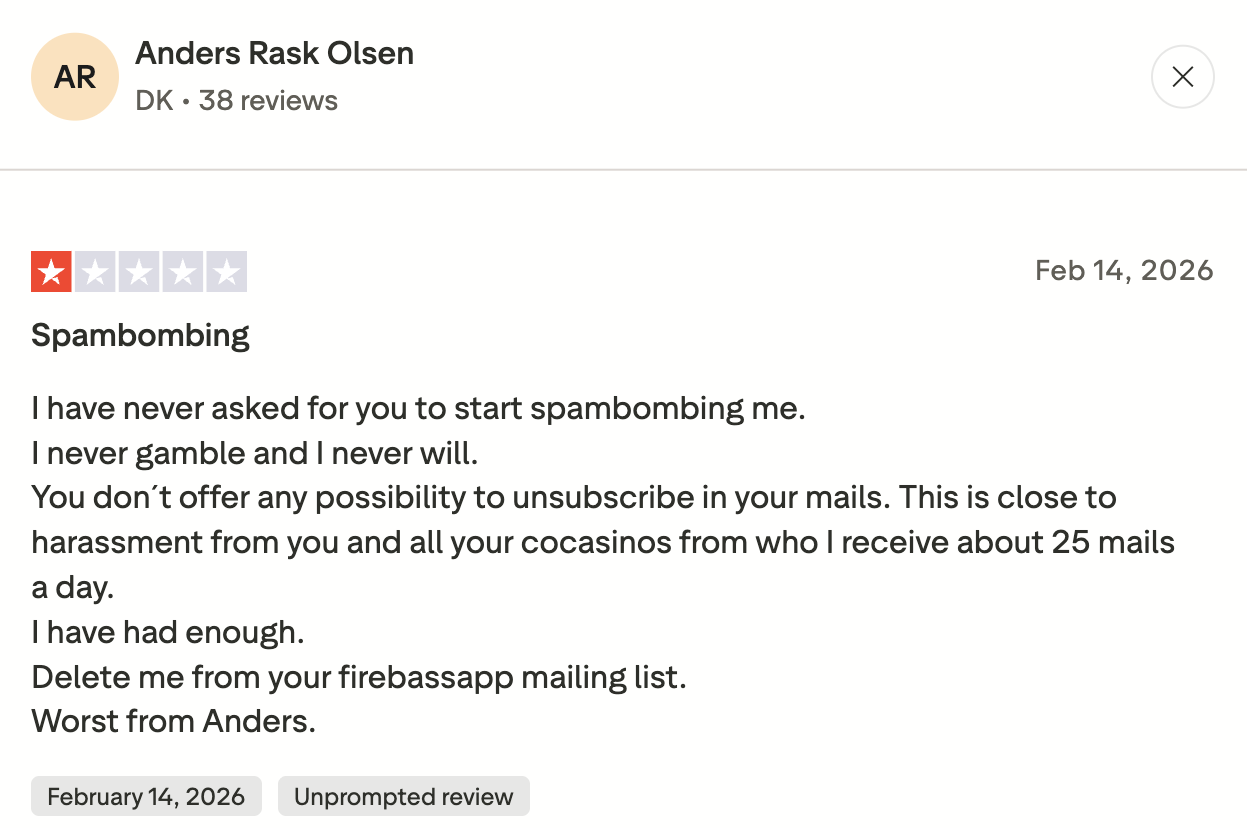Select the 'February 14, 2026' tag
Image resolution: width=1247 pixels, height=828 pixels.
(146, 796)
